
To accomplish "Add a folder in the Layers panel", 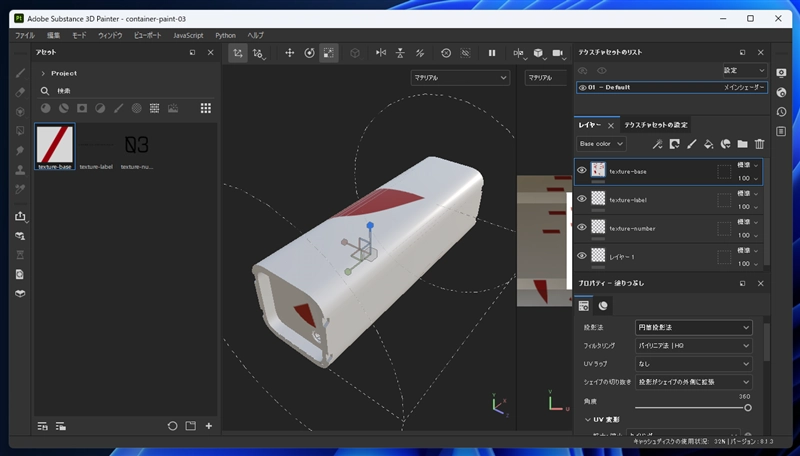I will tap(742, 144).
